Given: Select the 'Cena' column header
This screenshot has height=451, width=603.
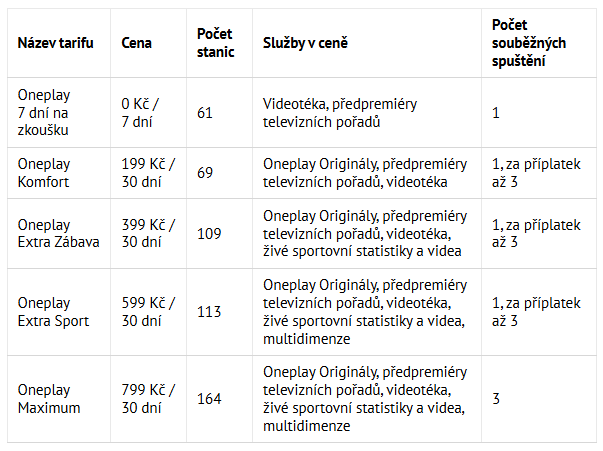Looking at the screenshot, I should click(x=136, y=43).
